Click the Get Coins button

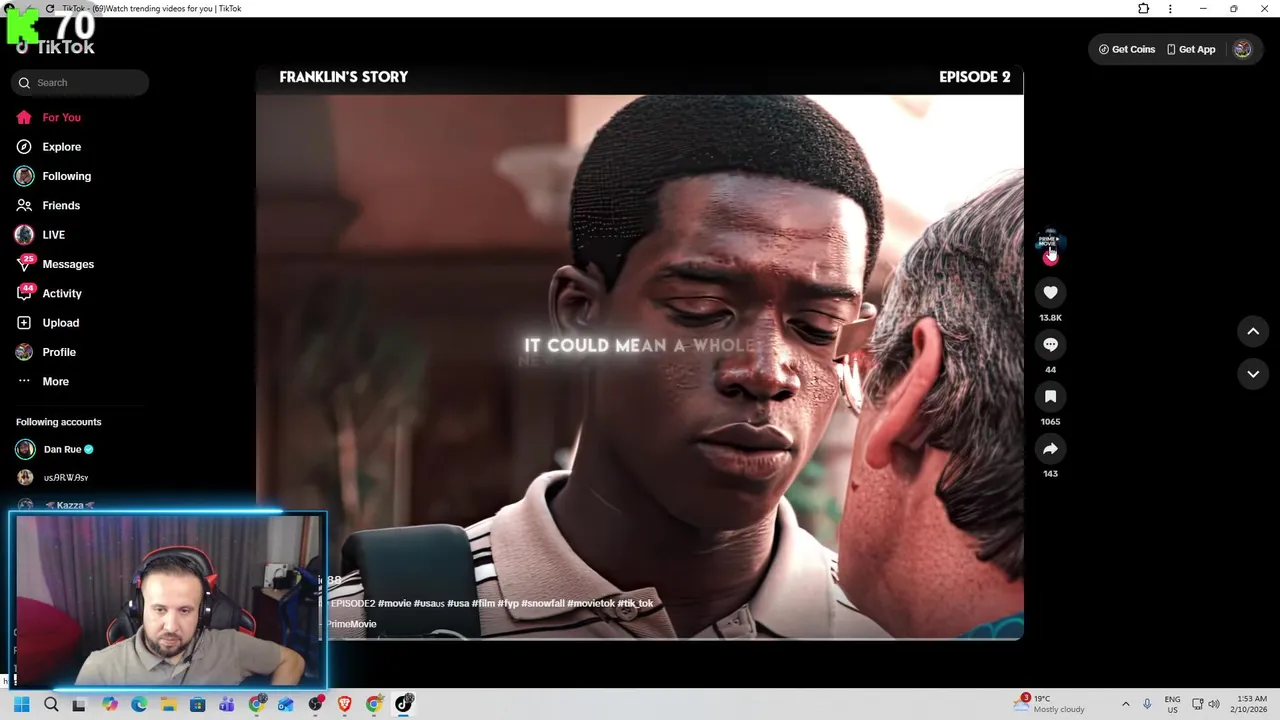click(x=1127, y=49)
